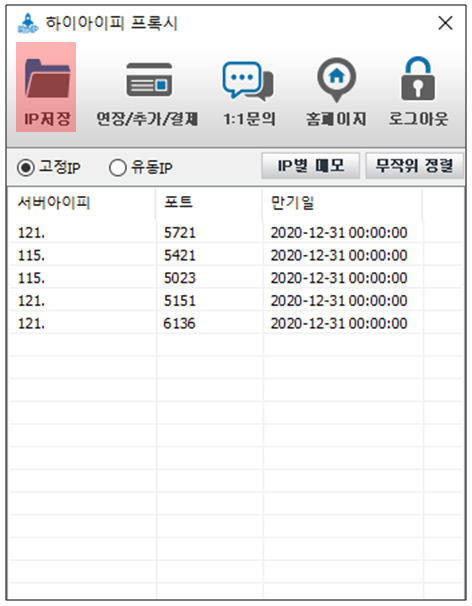Click the first empty list row

click(x=236, y=346)
